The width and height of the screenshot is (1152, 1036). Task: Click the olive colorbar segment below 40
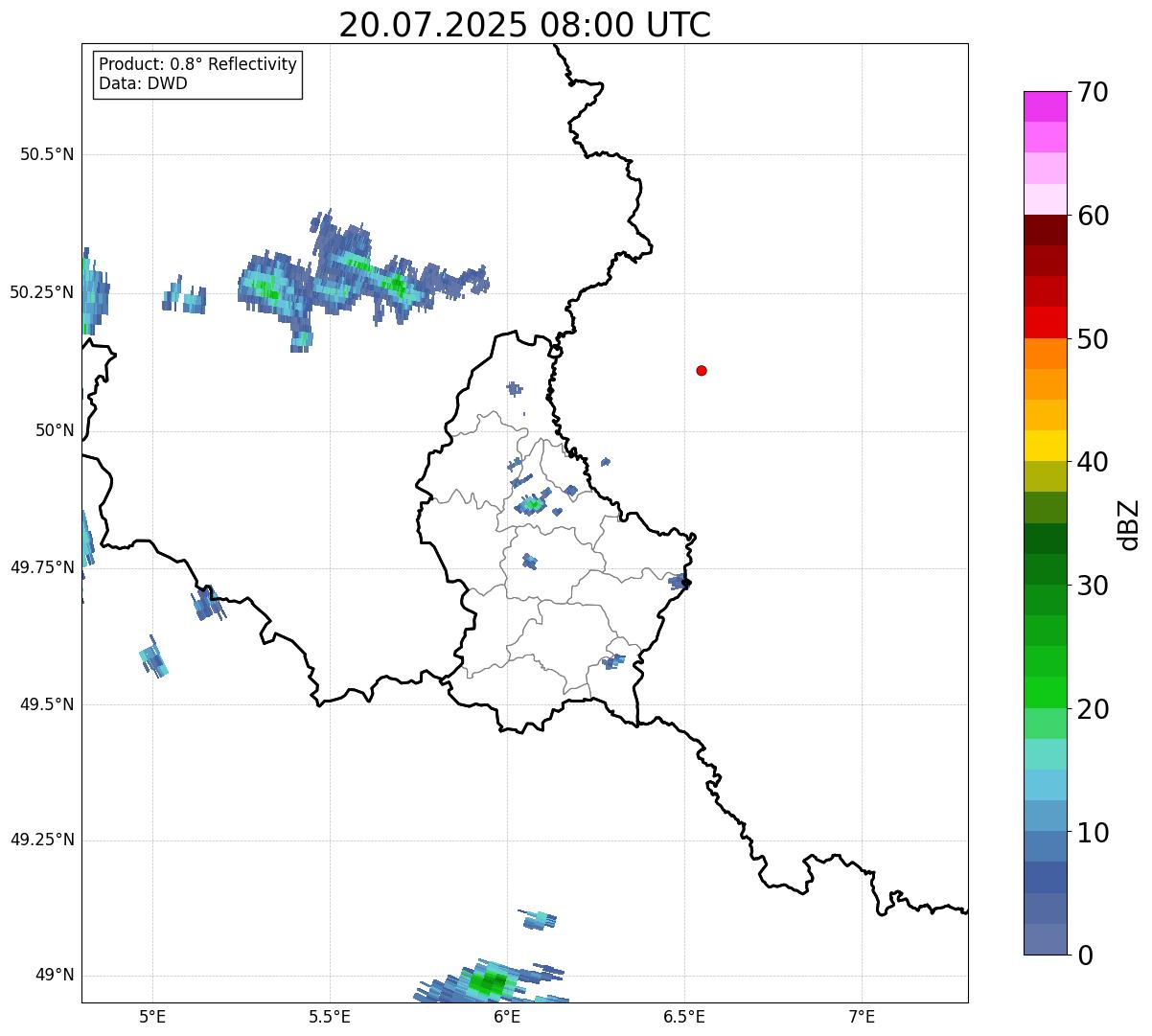click(1046, 476)
